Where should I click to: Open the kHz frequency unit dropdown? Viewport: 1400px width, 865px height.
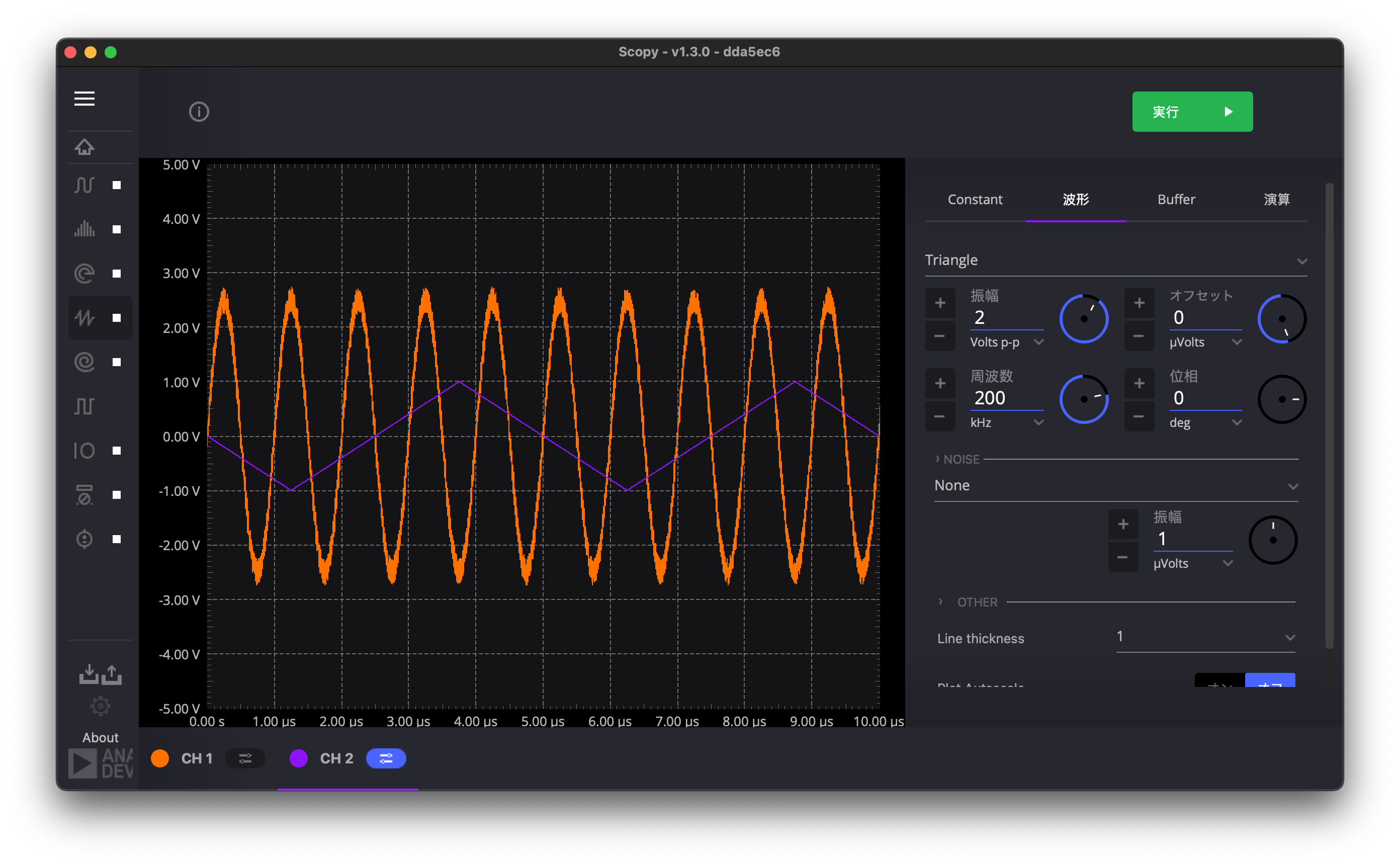(x=1007, y=422)
